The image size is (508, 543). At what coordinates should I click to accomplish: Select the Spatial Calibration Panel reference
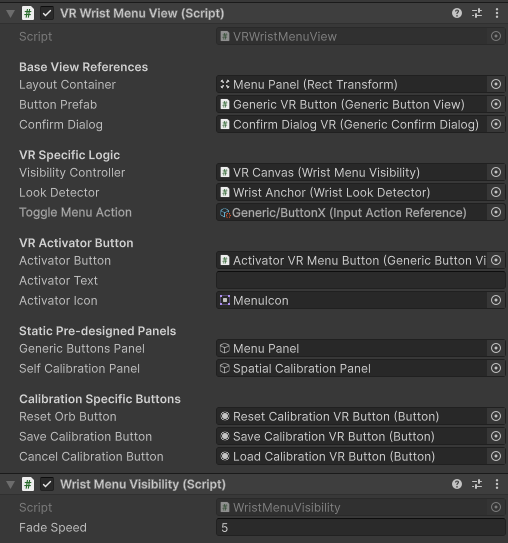point(351,368)
